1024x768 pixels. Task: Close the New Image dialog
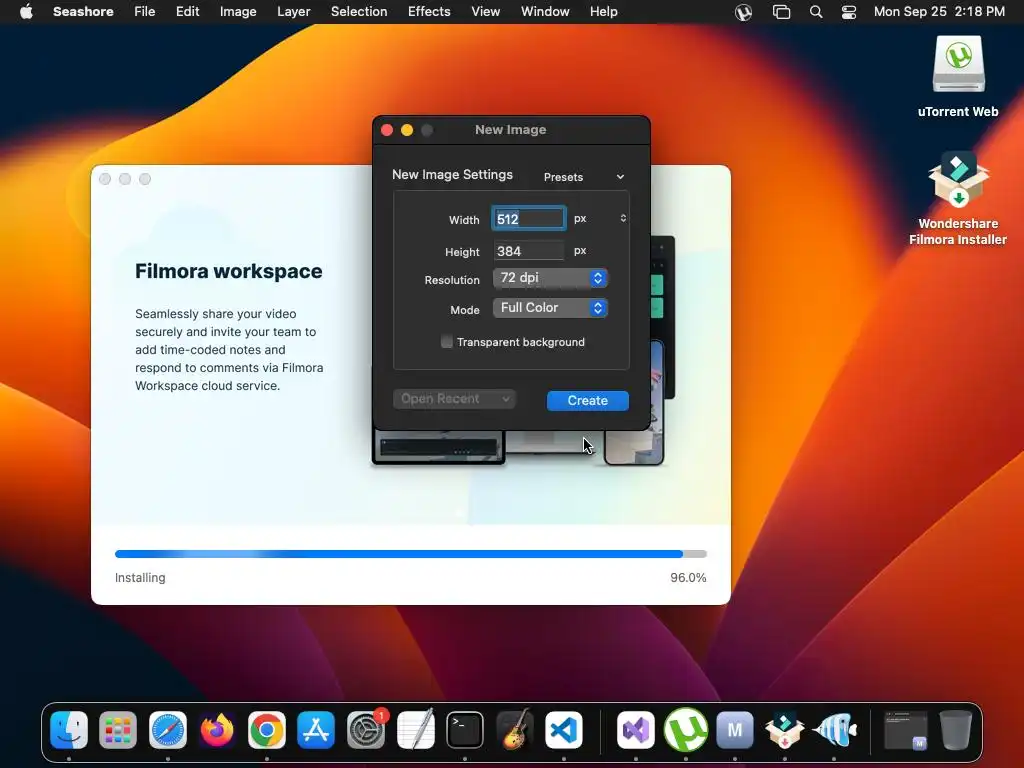click(387, 130)
